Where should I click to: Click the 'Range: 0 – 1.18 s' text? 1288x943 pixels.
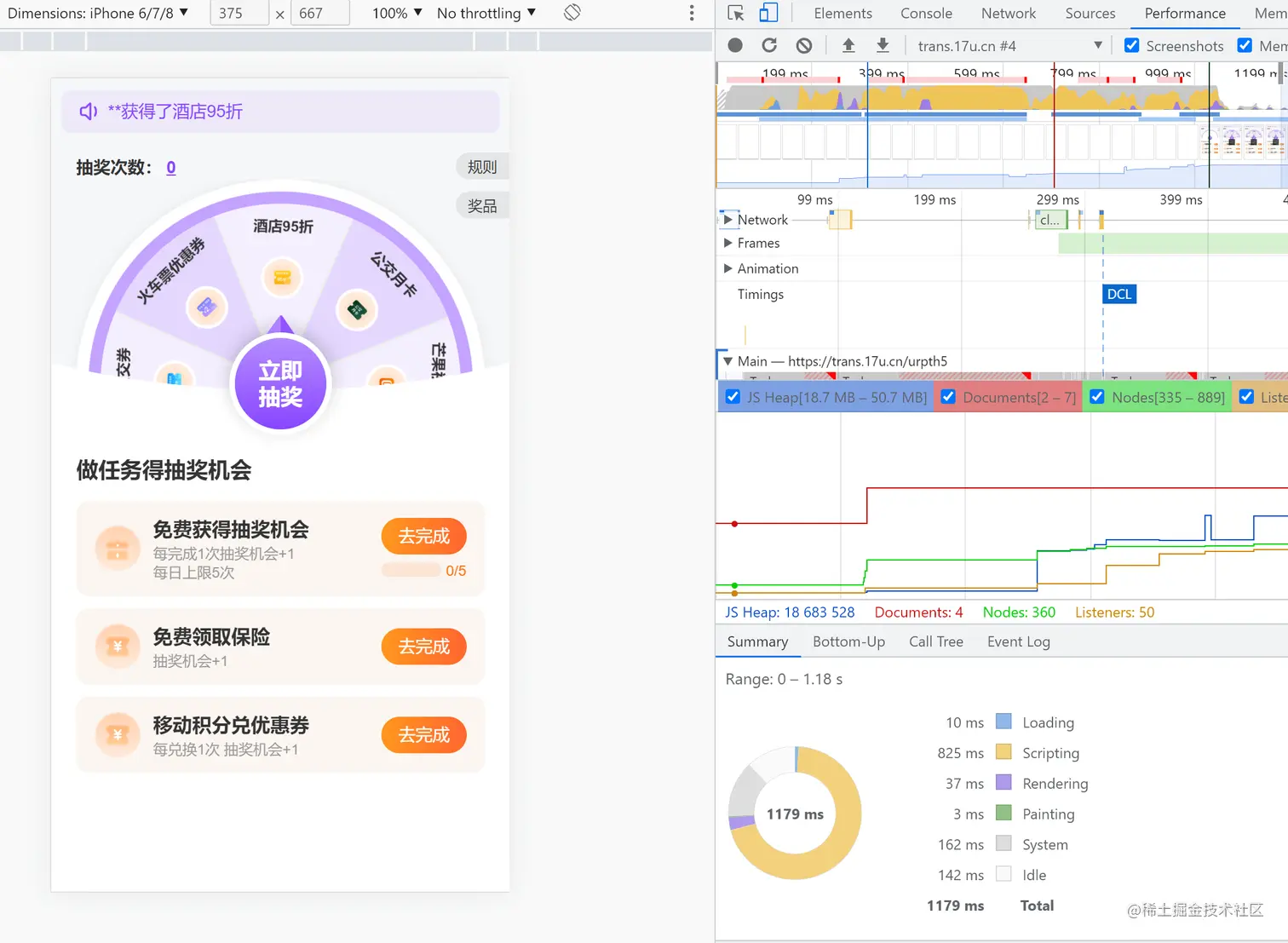click(784, 679)
